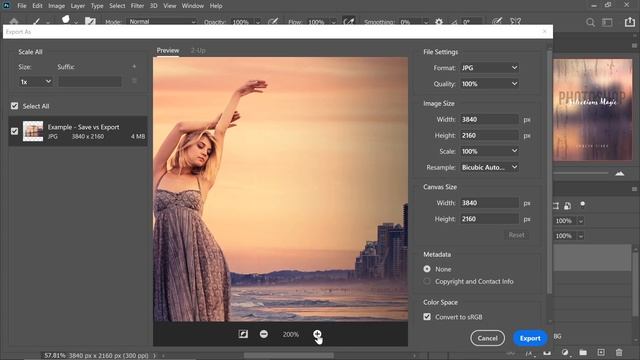Click the Photoshop app logo icon
Image resolution: width=640 pixels, height=360 pixels.
(x=6, y=5)
